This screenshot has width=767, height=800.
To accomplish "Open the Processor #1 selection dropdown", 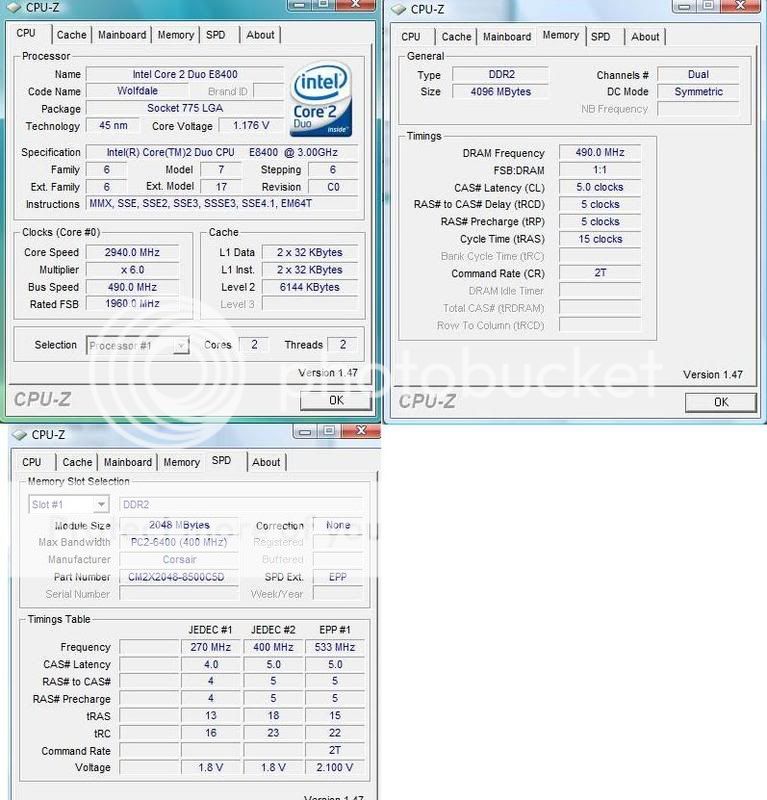I will (180, 346).
